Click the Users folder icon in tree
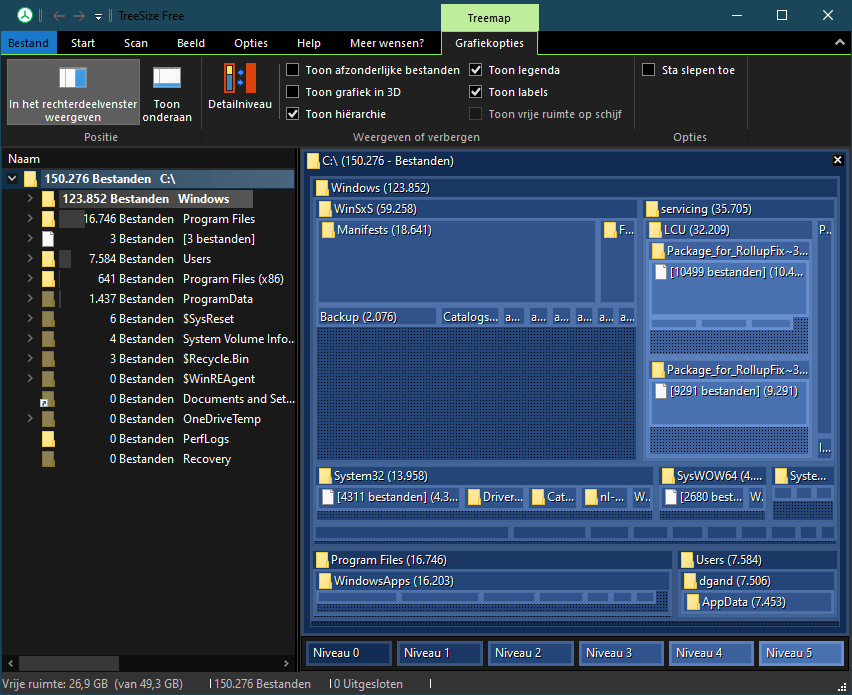 click(x=48, y=259)
